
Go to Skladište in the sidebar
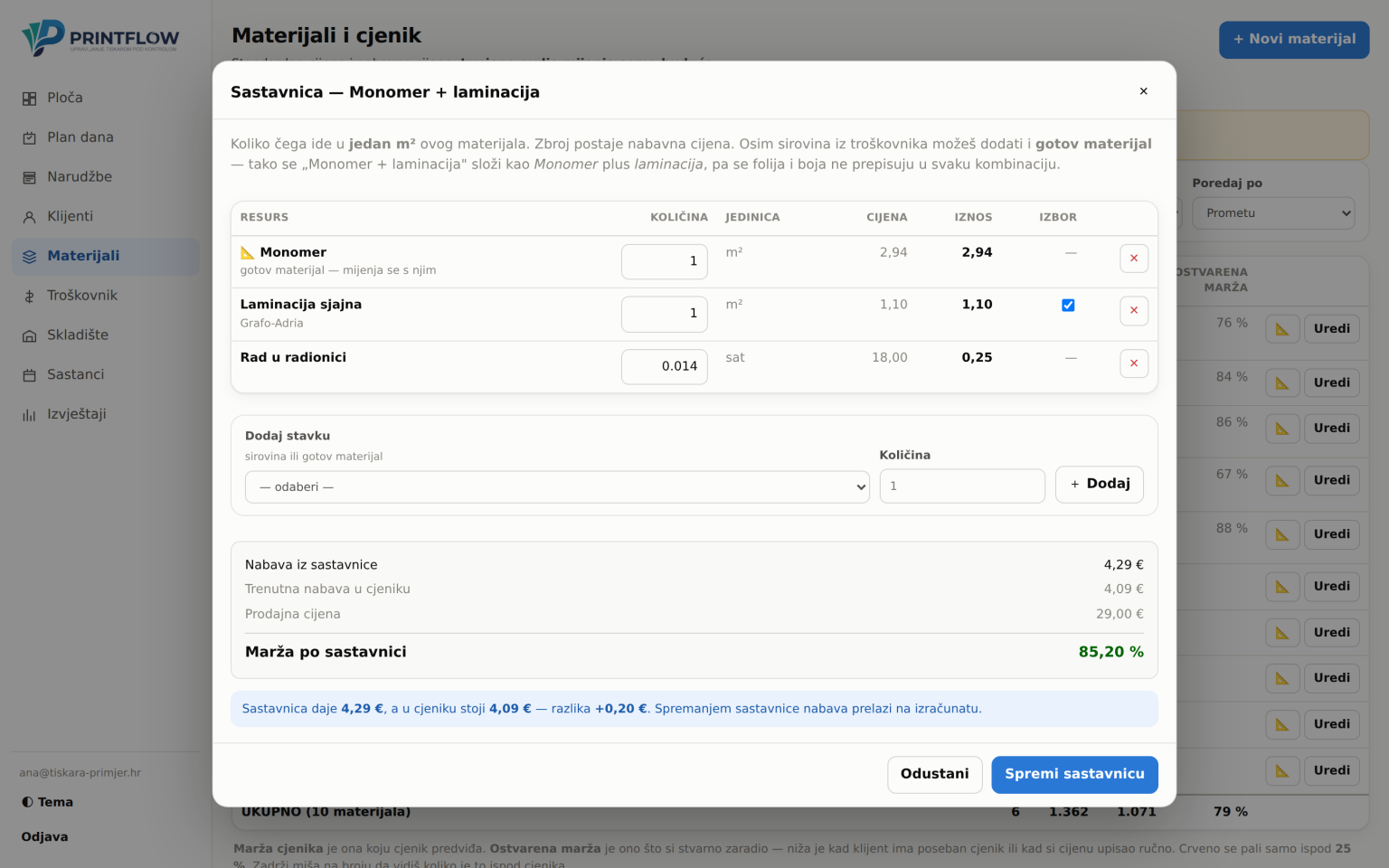coord(105,335)
